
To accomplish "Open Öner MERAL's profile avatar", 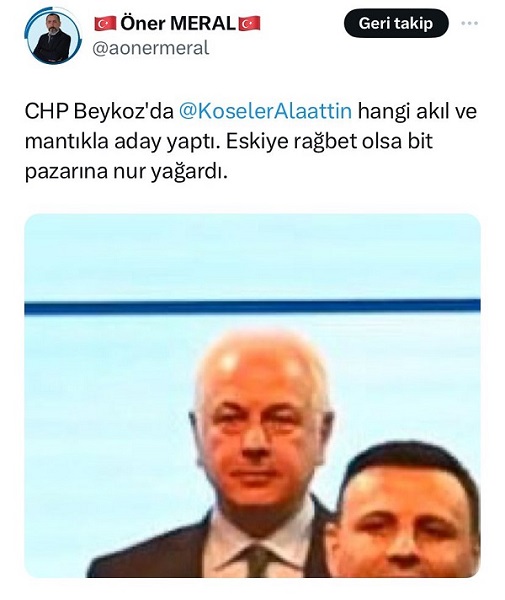I will pos(53,36).
